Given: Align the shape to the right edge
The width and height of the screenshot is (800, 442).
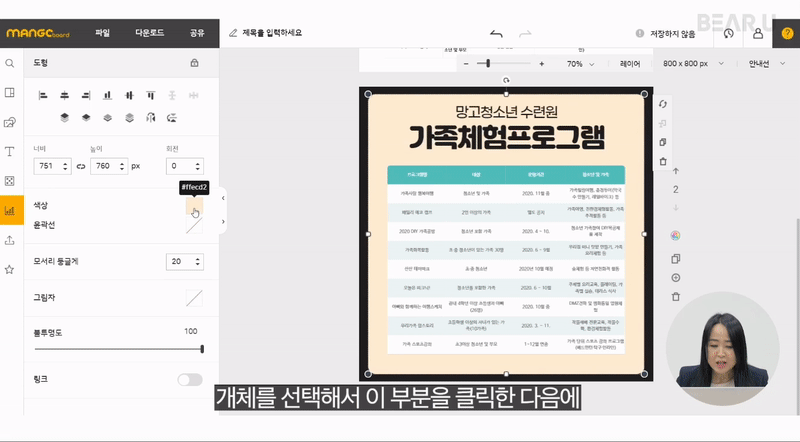Looking at the screenshot, I should 86,95.
